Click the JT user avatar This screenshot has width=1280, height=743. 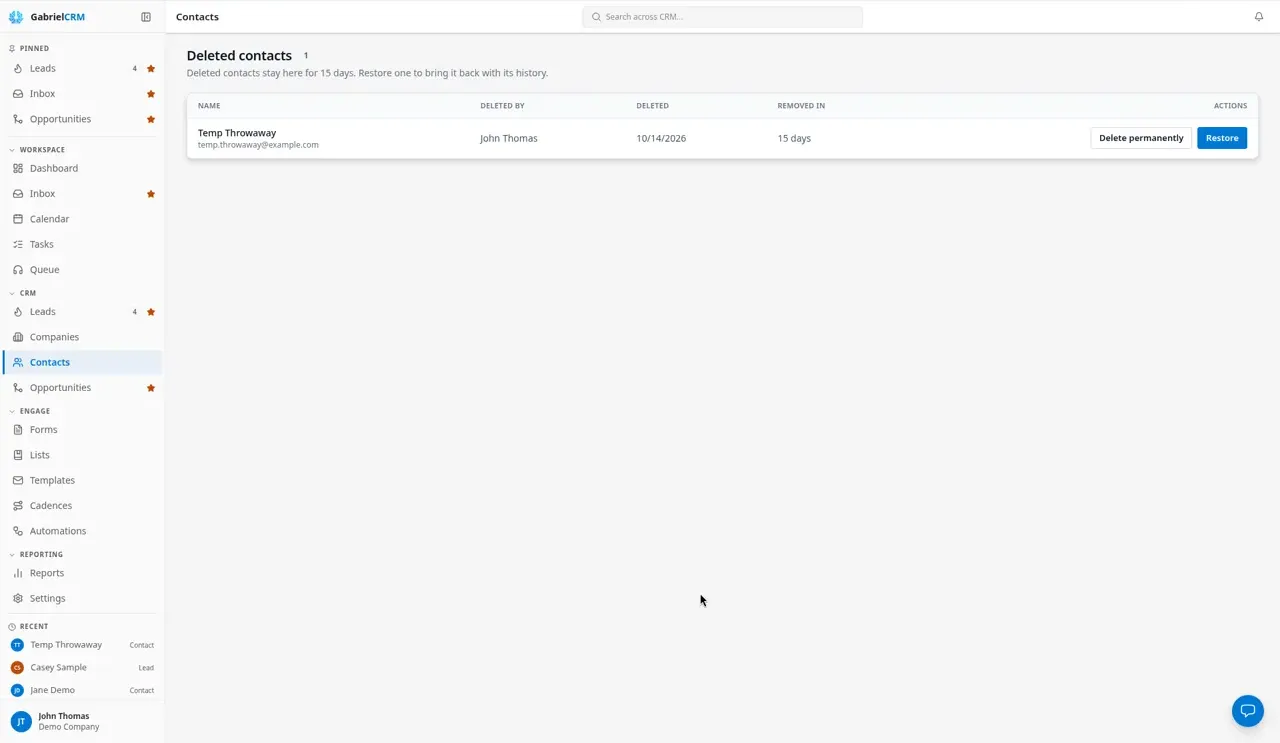pos(21,721)
